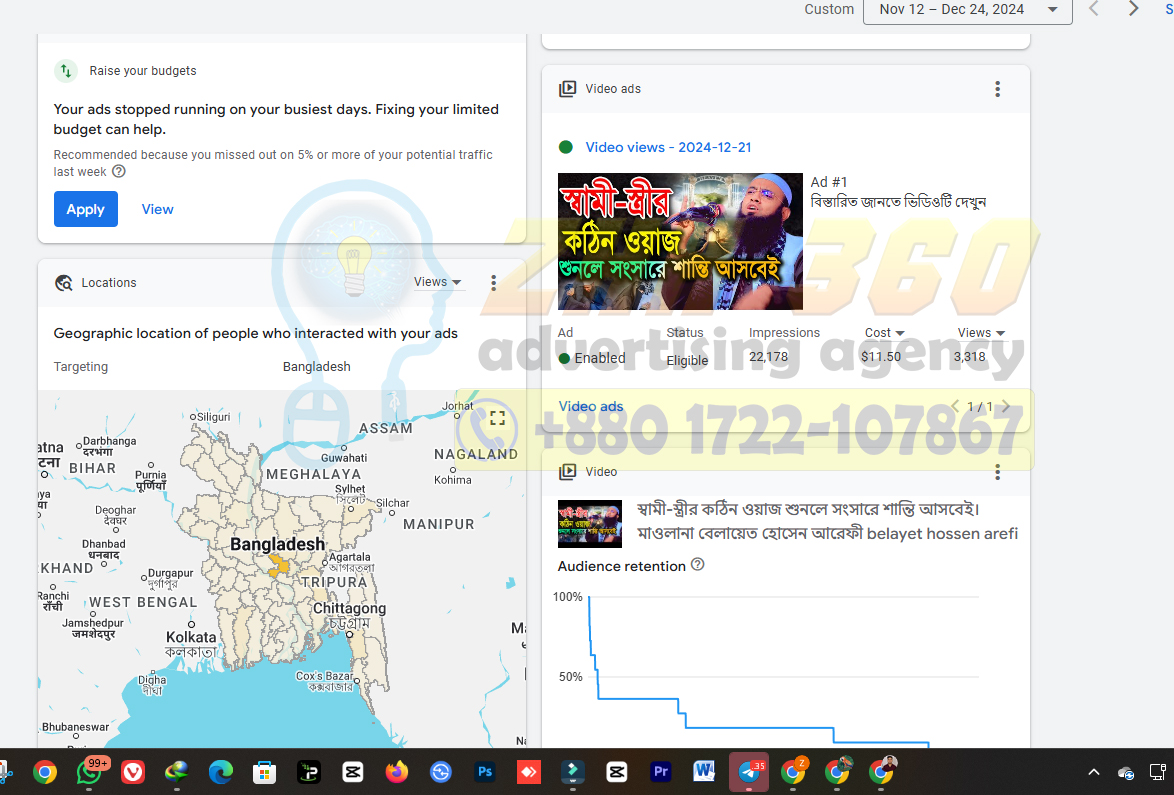Click the Raise your budgets arrows icon
Viewport: 1174px width, 795px height.
coord(66,71)
